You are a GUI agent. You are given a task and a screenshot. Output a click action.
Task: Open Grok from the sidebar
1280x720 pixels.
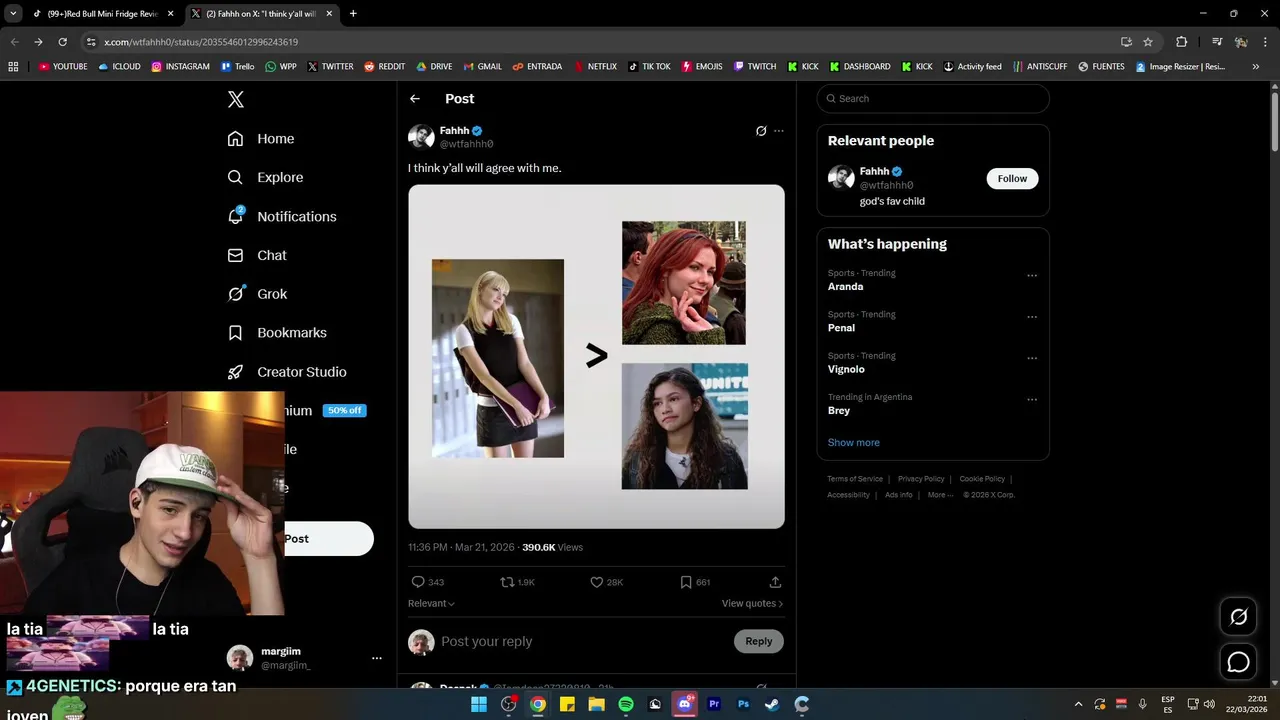pyautogui.click(x=257, y=294)
